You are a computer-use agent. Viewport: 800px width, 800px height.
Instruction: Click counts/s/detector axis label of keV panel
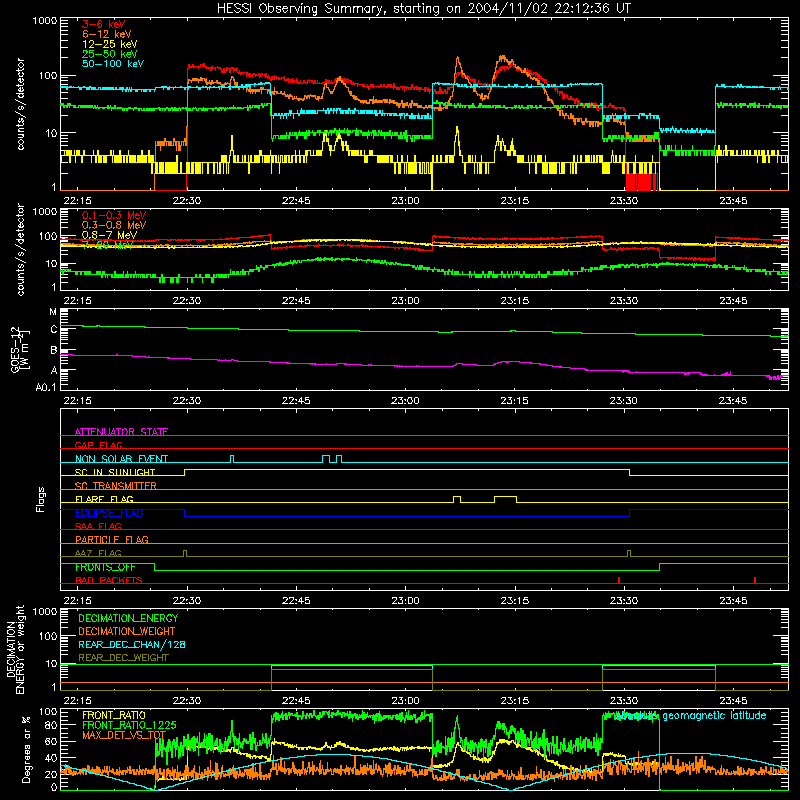click(20, 104)
